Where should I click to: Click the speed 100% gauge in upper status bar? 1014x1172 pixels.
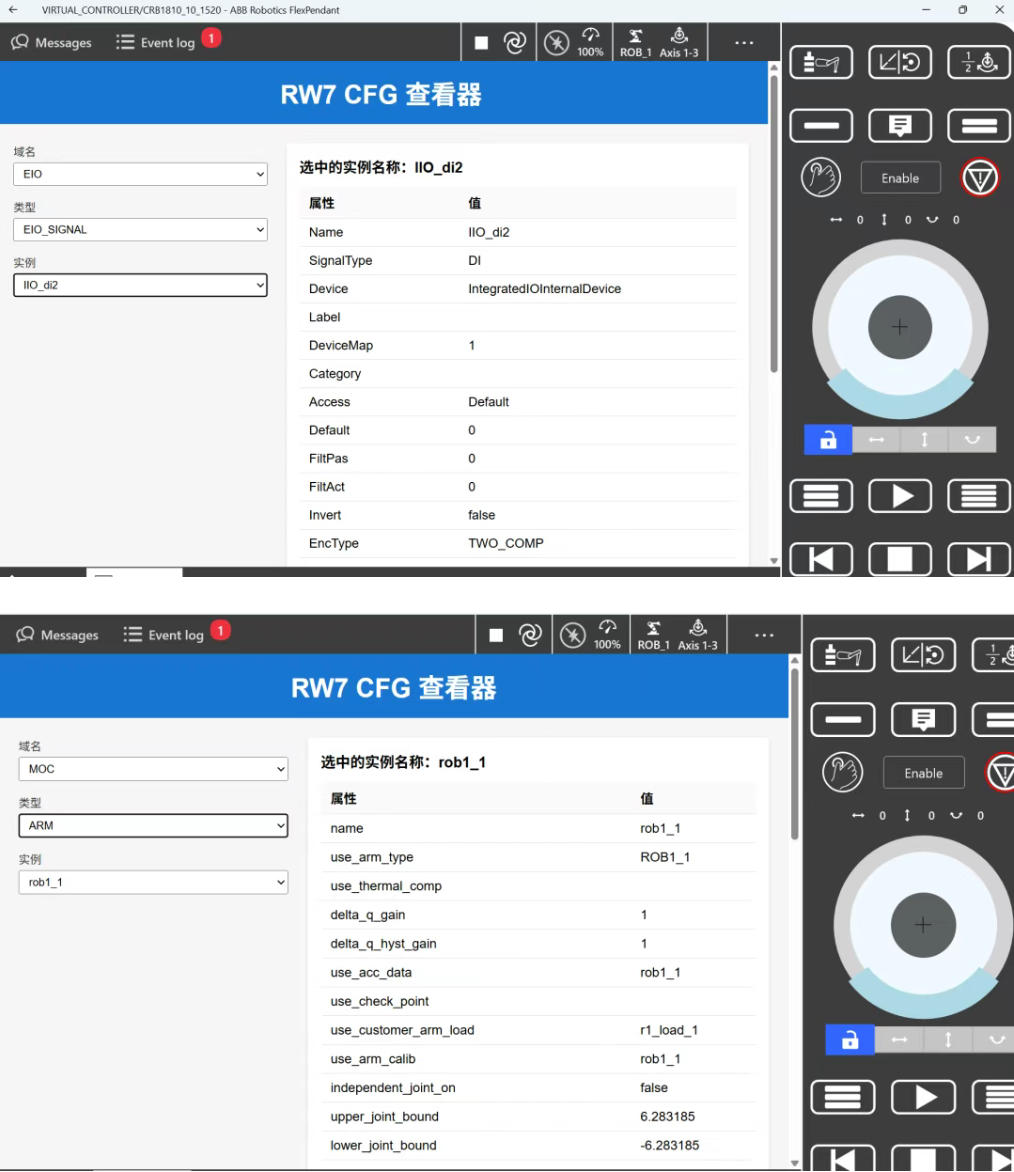pos(590,43)
